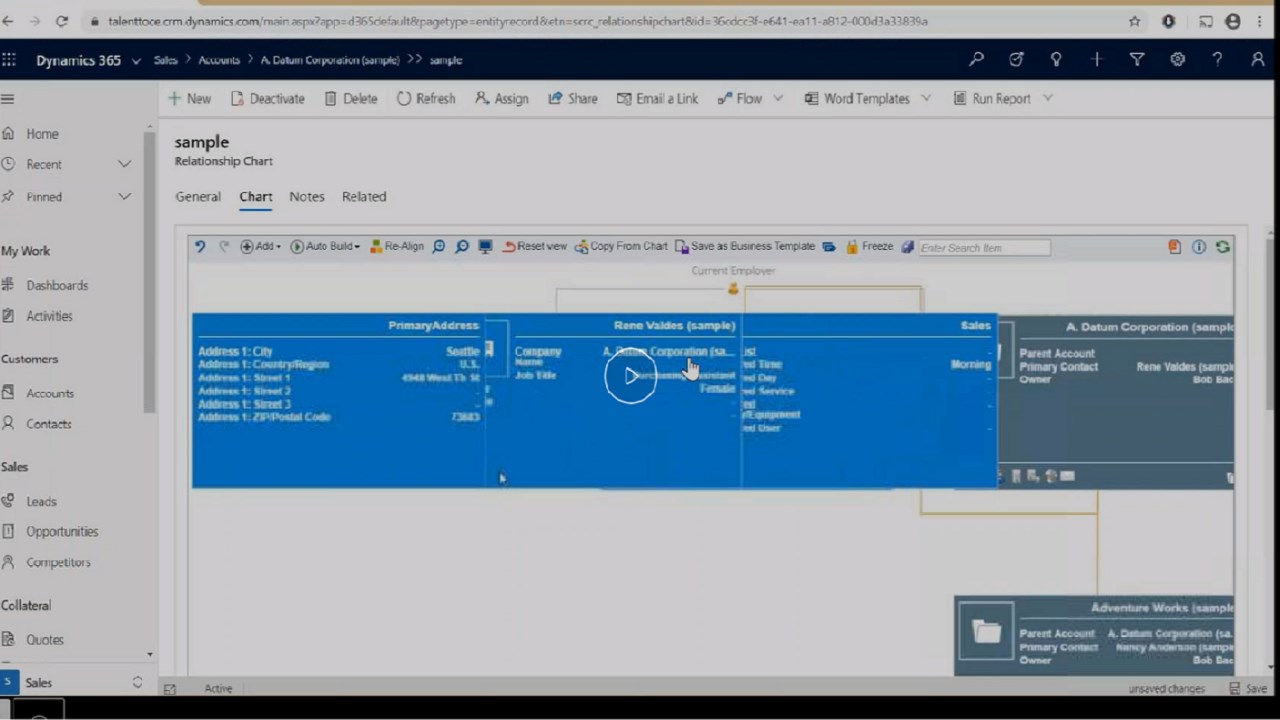Click the Share button
Image resolution: width=1280 pixels, height=720 pixels.
pos(572,99)
